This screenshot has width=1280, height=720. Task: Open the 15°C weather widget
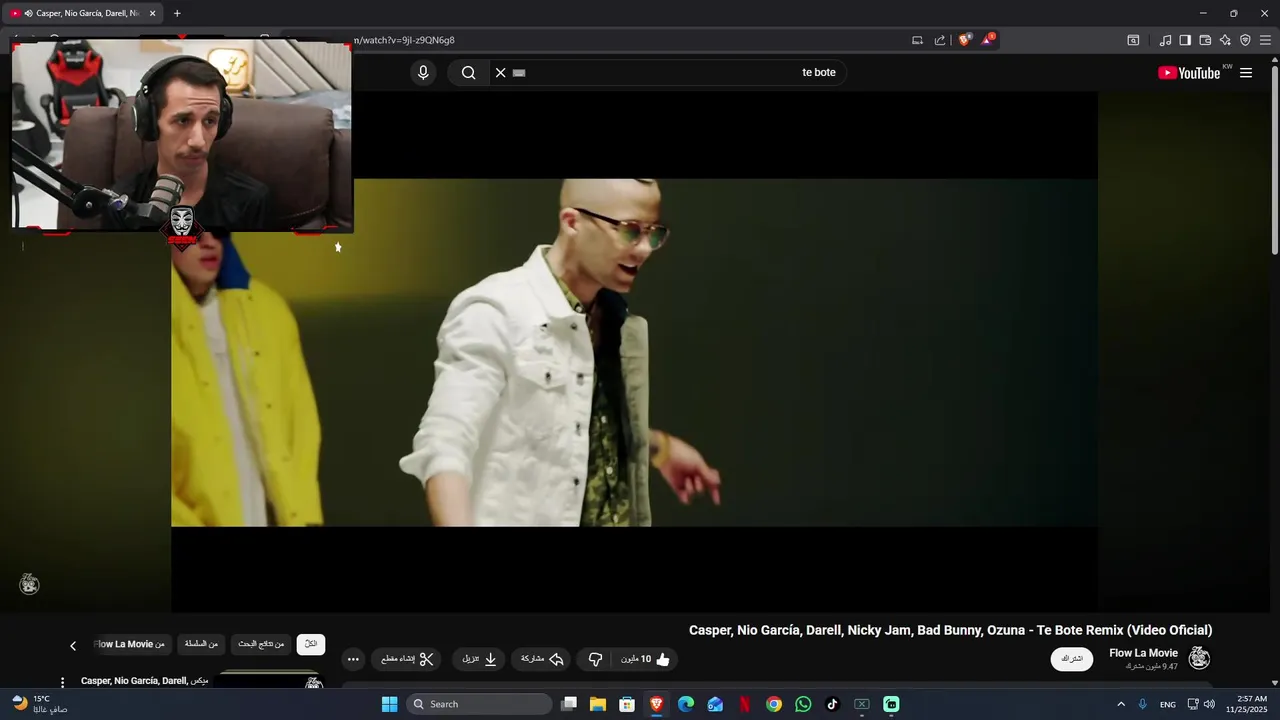(x=38, y=704)
